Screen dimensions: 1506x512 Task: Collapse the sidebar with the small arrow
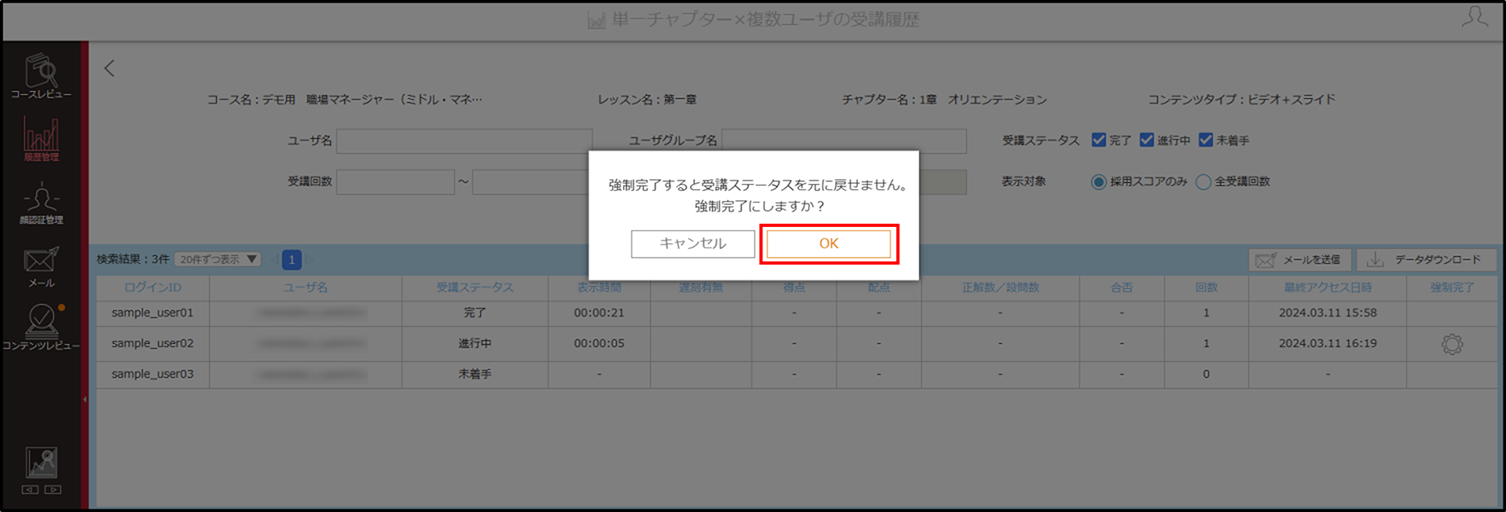tap(84, 399)
